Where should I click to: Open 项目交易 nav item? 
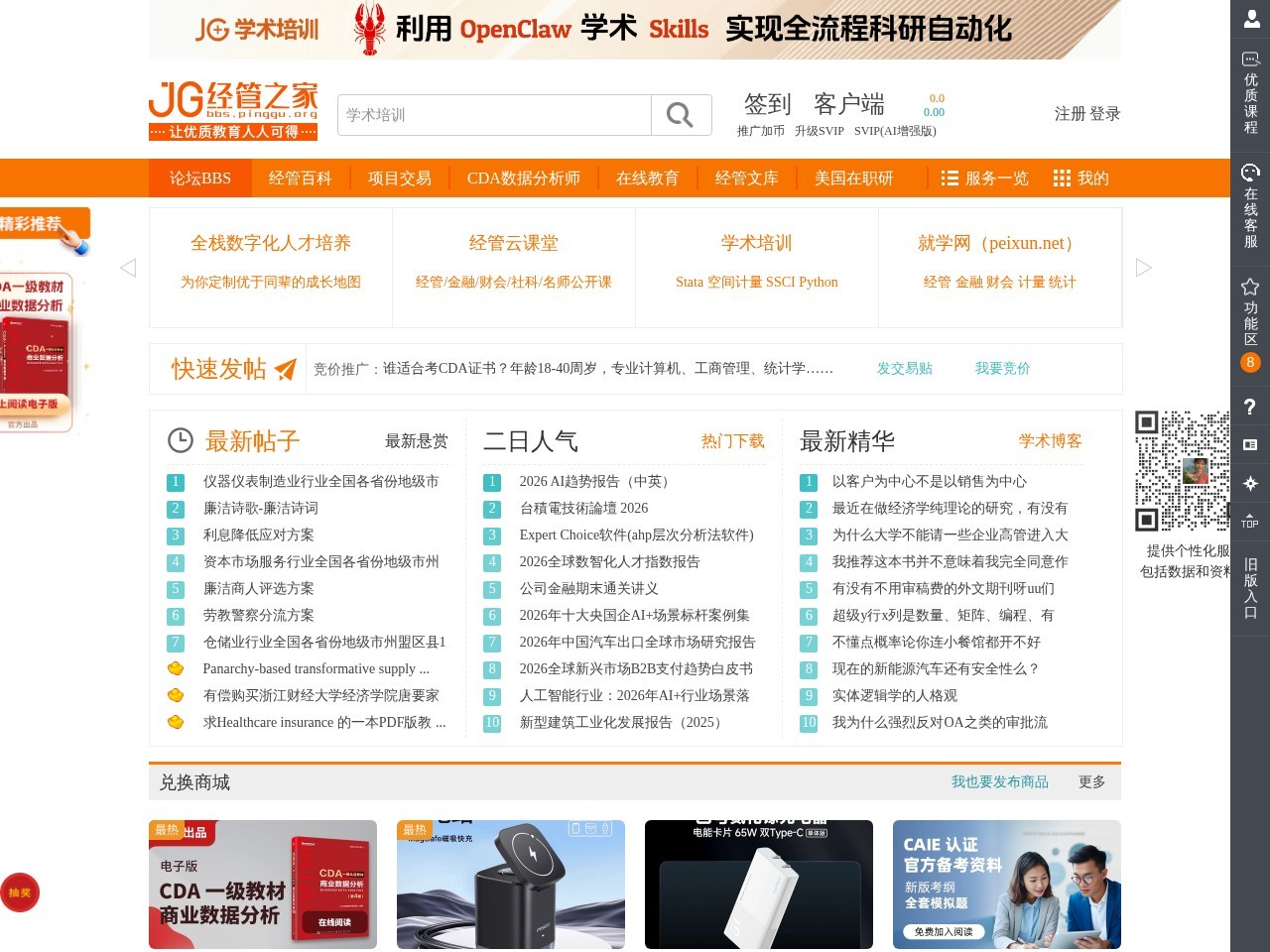[399, 178]
